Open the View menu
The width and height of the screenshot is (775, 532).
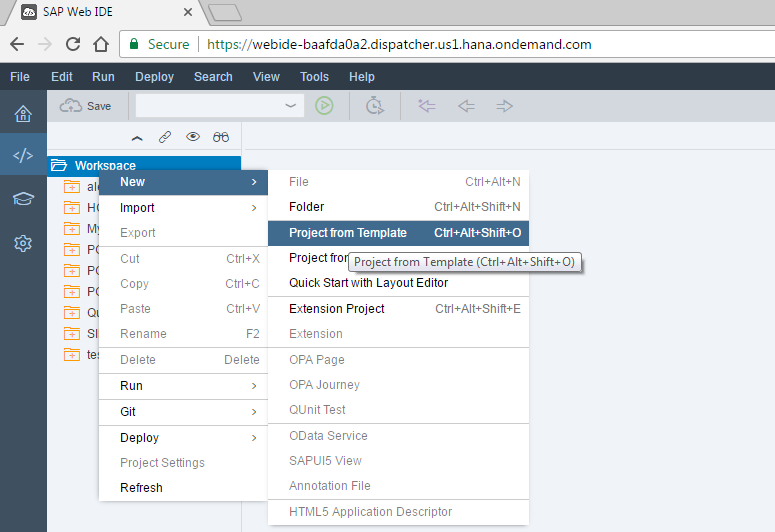[266, 77]
